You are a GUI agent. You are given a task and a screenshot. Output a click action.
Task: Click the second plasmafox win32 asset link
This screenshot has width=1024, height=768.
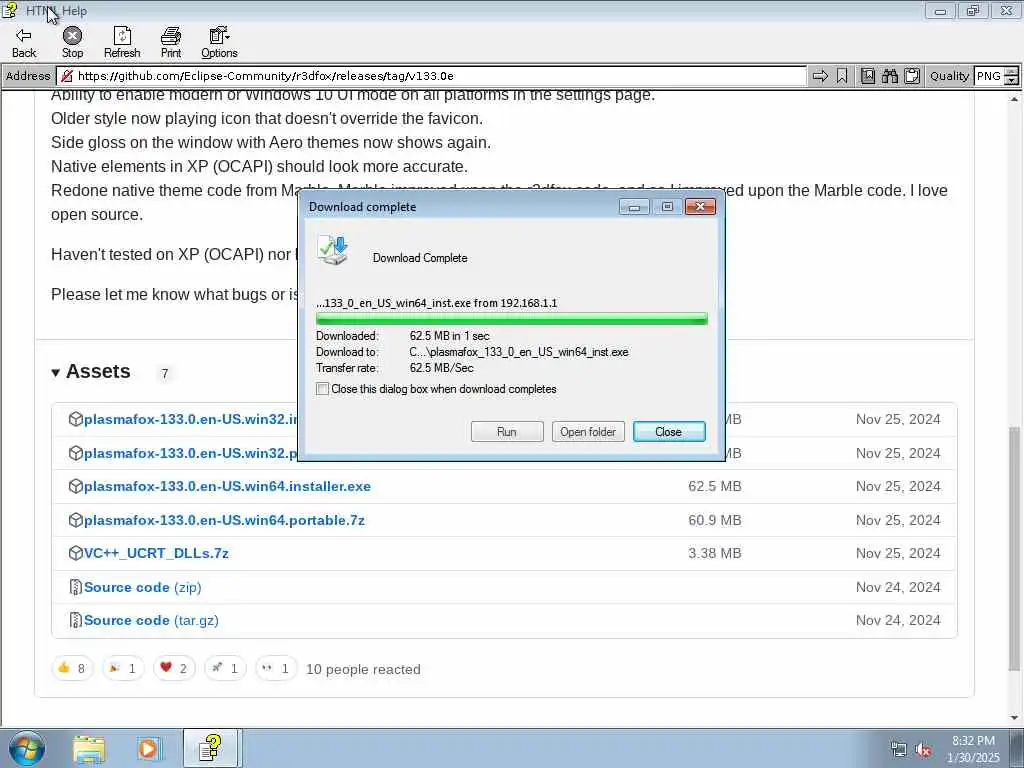191,453
